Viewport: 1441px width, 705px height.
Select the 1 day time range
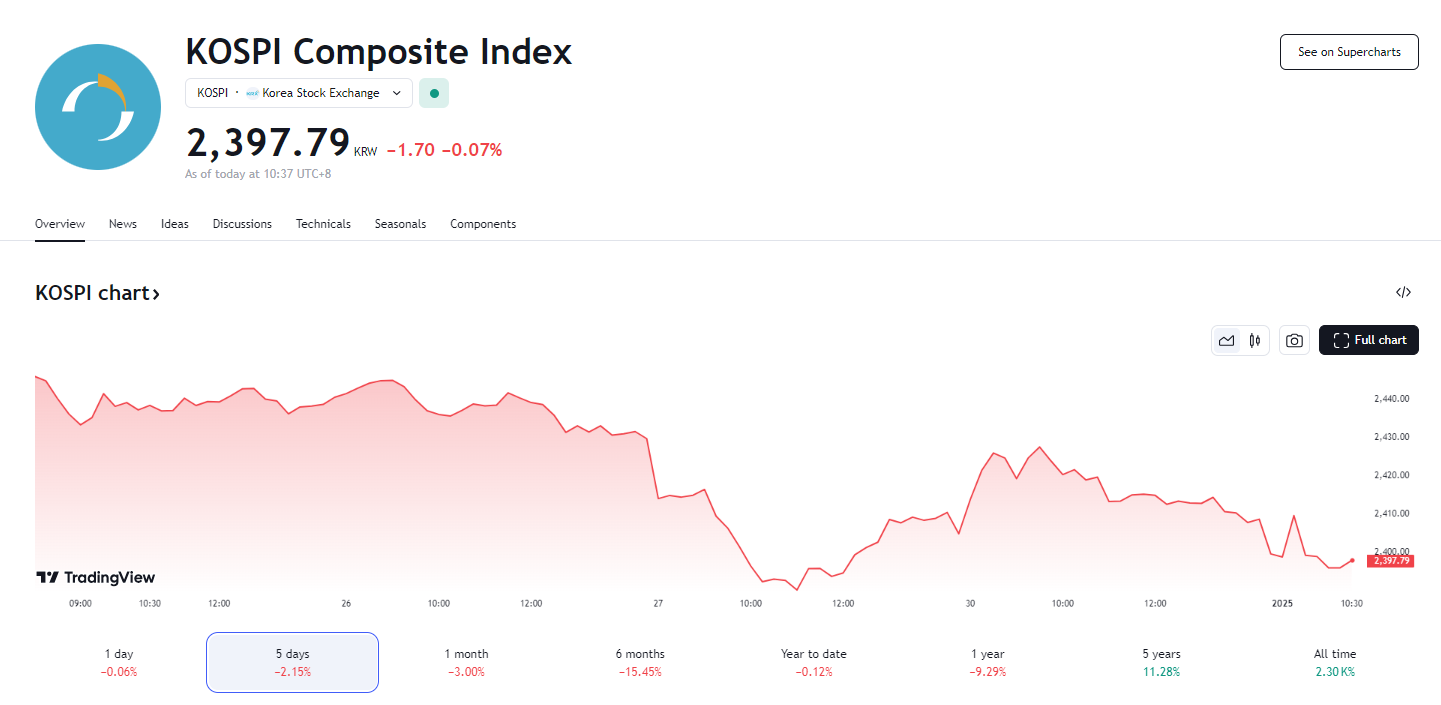119,662
